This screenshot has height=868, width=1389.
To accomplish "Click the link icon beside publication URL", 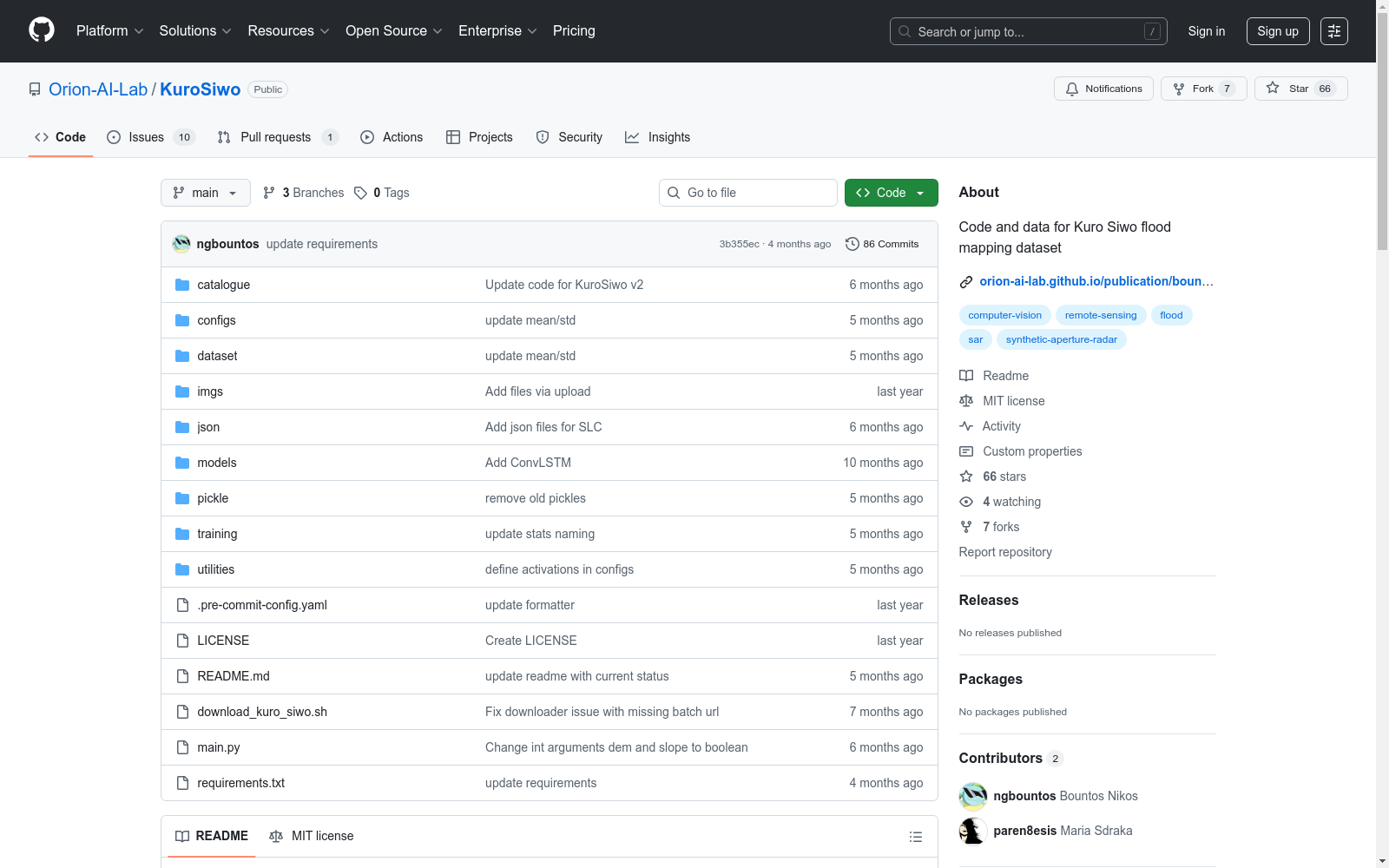I will point(966,282).
